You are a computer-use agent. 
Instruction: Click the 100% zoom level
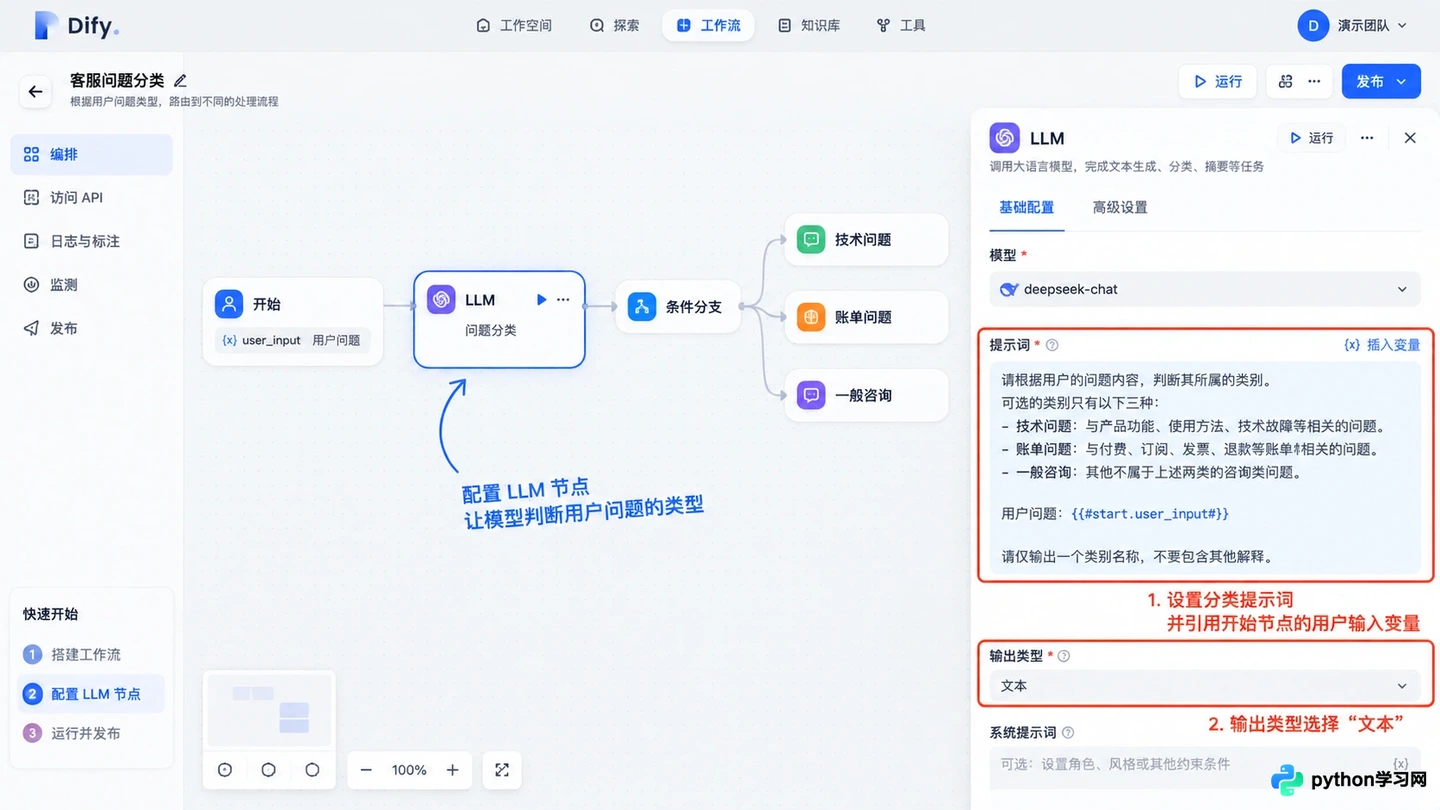point(409,770)
